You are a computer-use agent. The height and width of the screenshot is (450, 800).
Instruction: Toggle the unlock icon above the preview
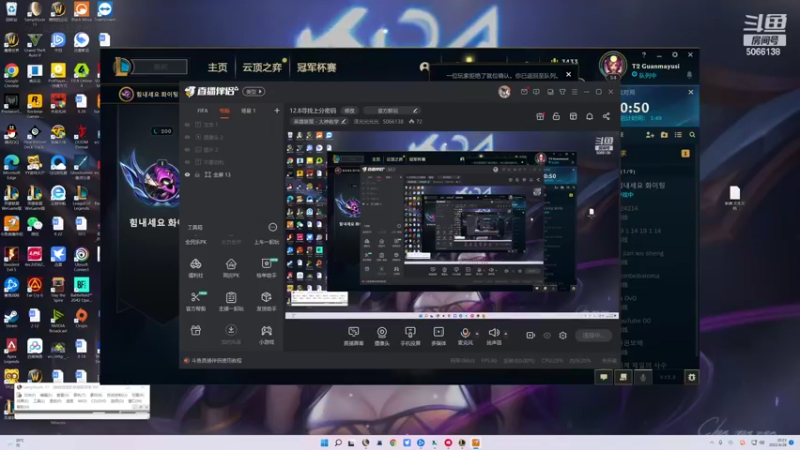click(x=556, y=116)
